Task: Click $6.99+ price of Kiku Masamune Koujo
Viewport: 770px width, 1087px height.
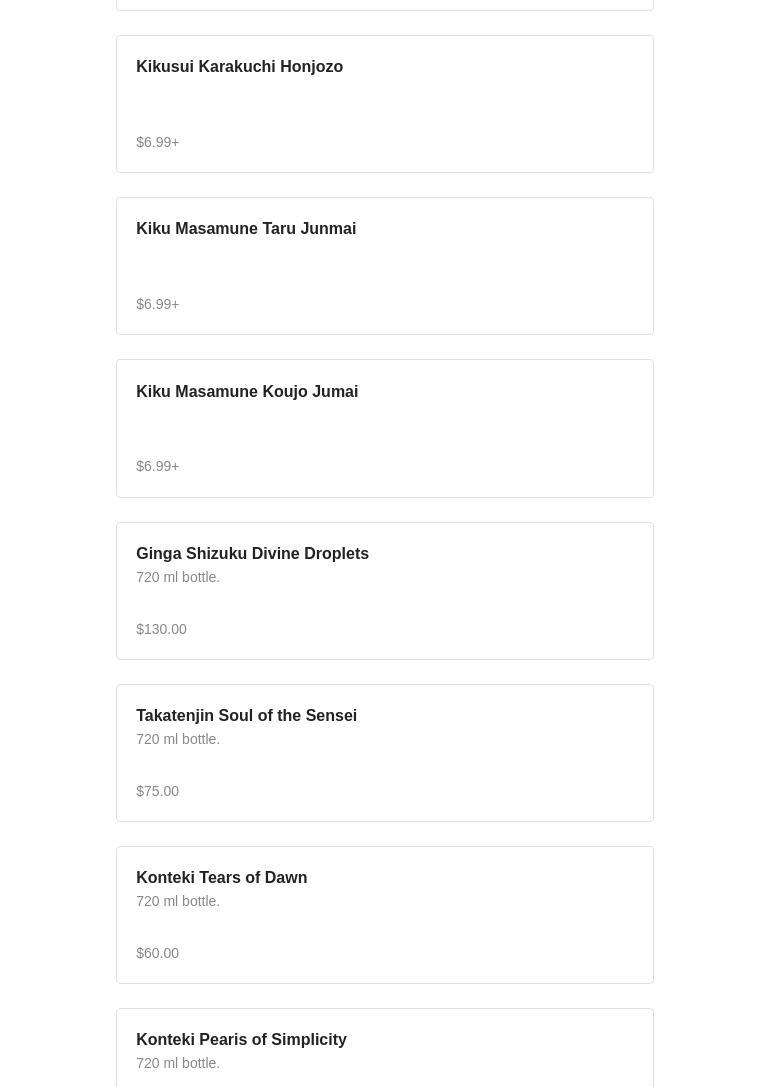Action: [x=158, y=467]
